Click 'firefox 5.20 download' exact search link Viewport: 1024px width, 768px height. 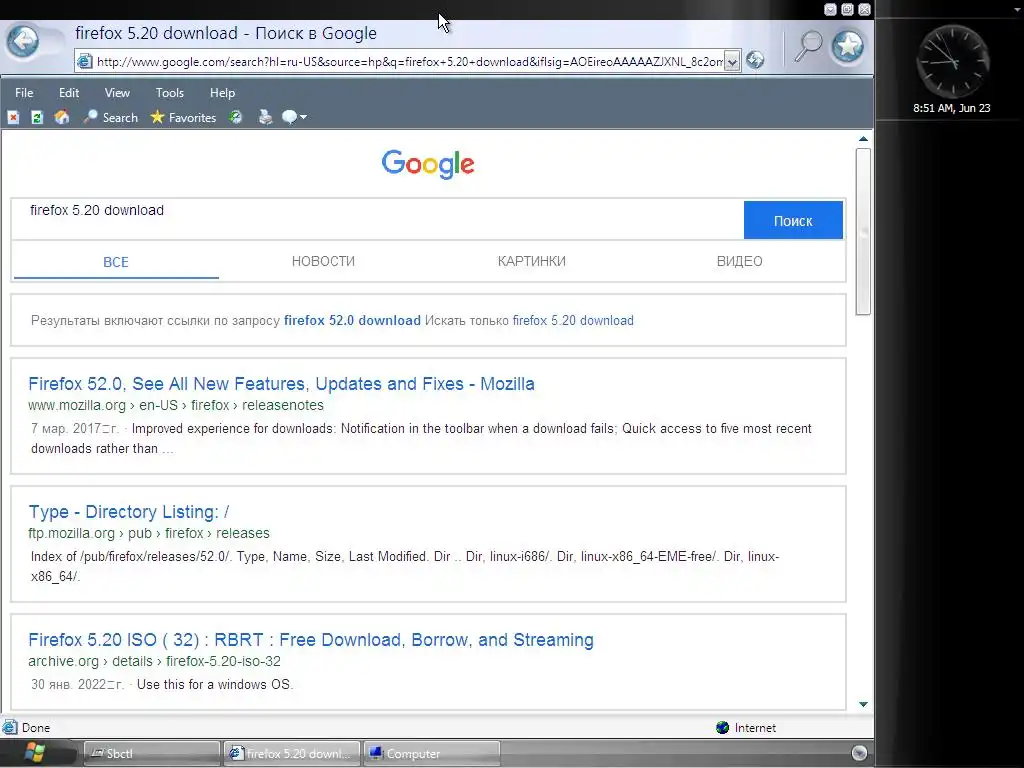573,321
